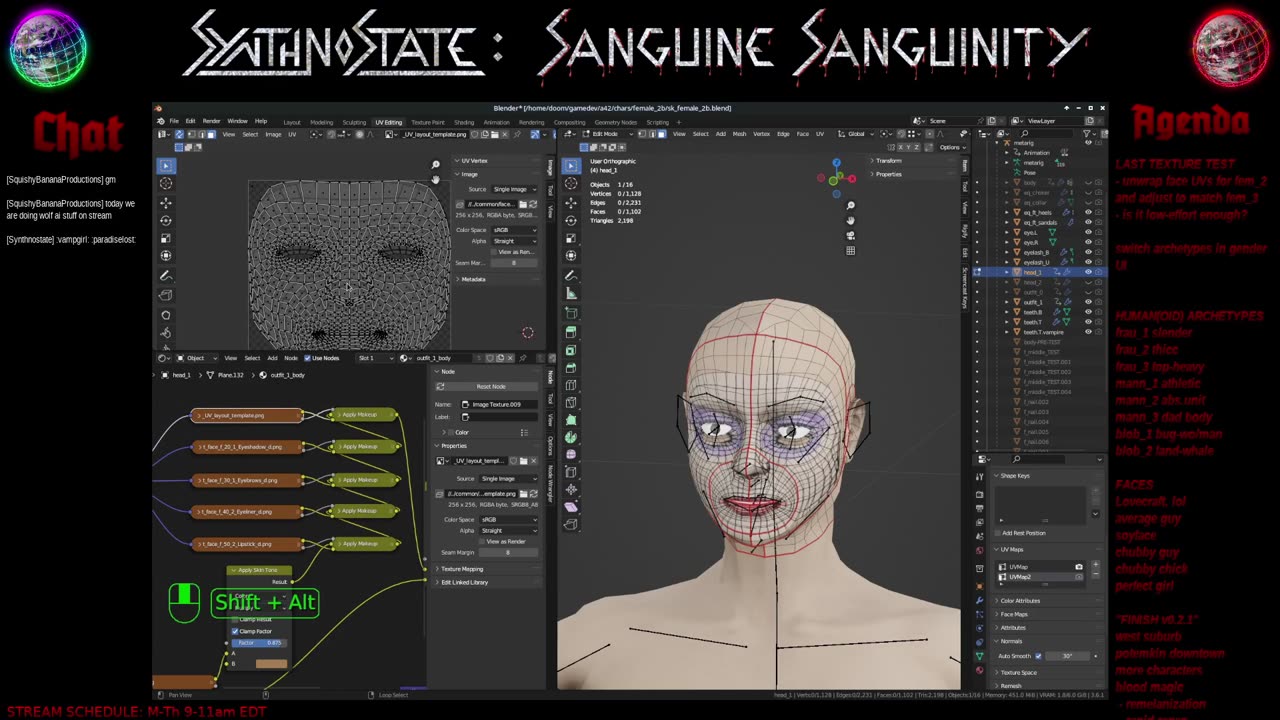This screenshot has height=720, width=1280.
Task: Open image file browser in UV Image panel
Action: point(523,204)
